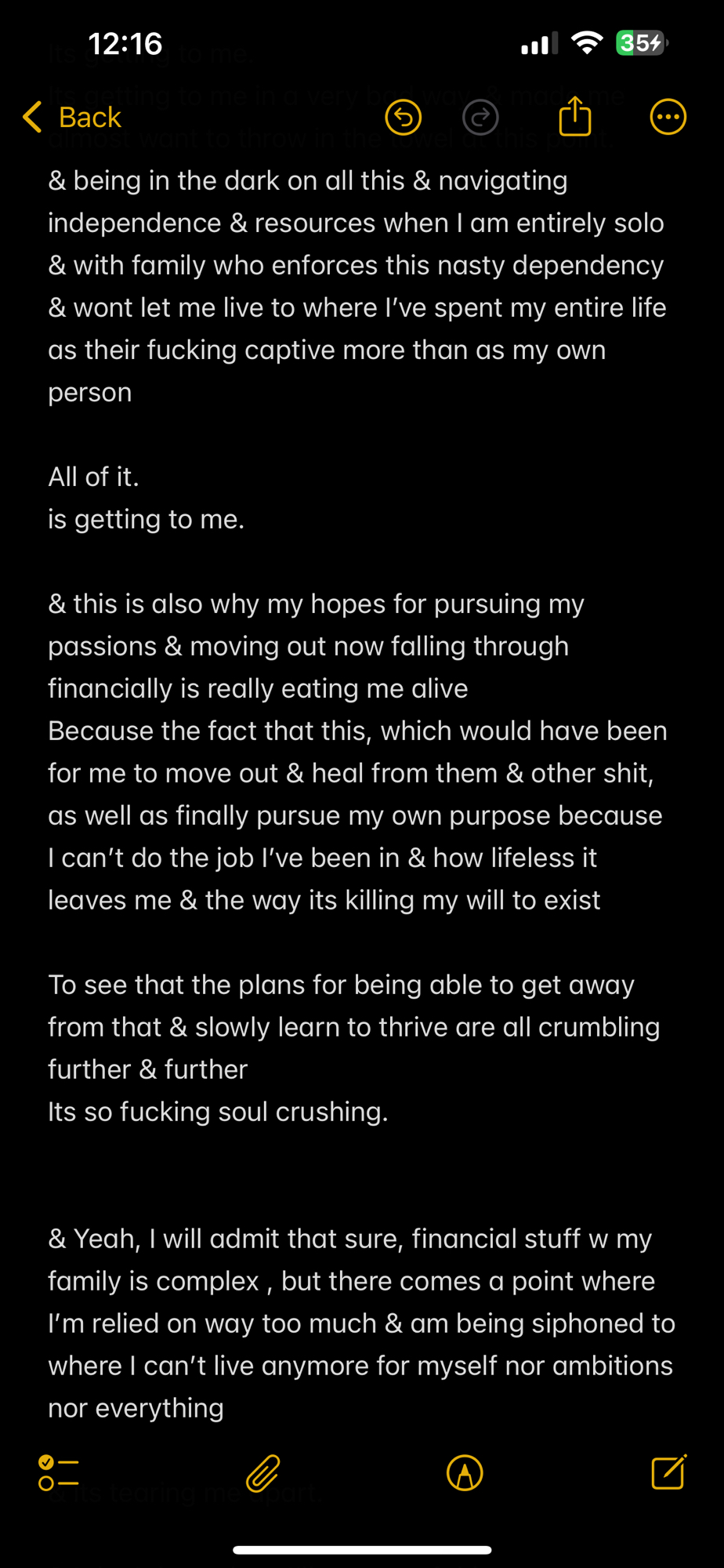Tap the "nor everything" line of text
Image resolution: width=724 pixels, height=1568 pixels.
(136, 1408)
